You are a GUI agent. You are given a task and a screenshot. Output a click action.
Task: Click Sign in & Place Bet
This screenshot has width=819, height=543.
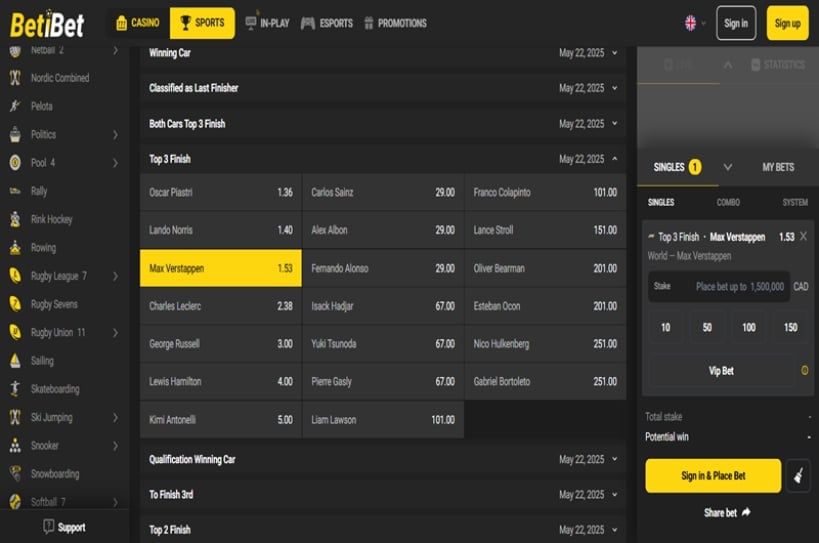click(x=713, y=476)
